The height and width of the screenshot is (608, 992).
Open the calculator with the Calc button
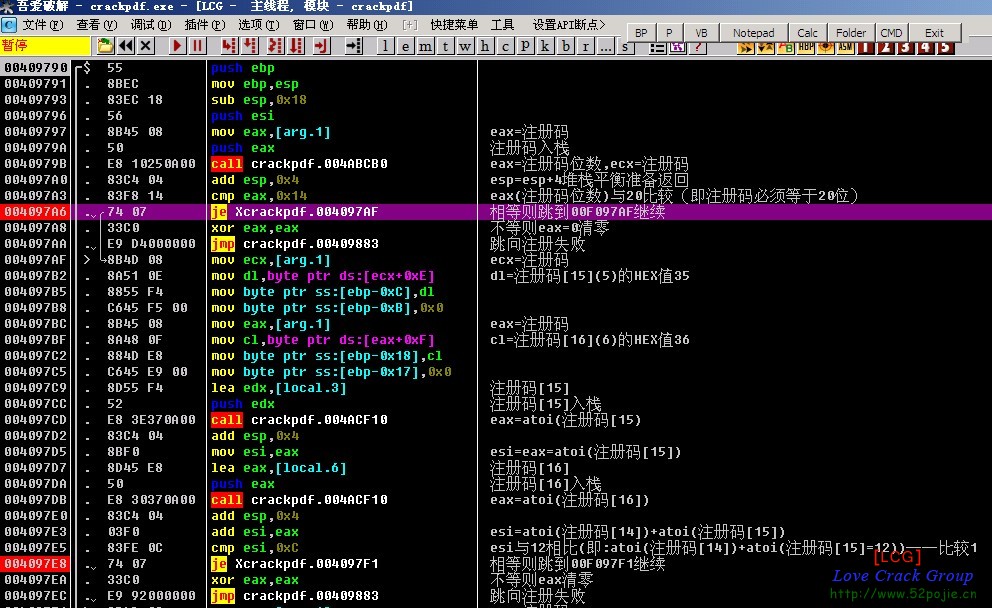(807, 33)
